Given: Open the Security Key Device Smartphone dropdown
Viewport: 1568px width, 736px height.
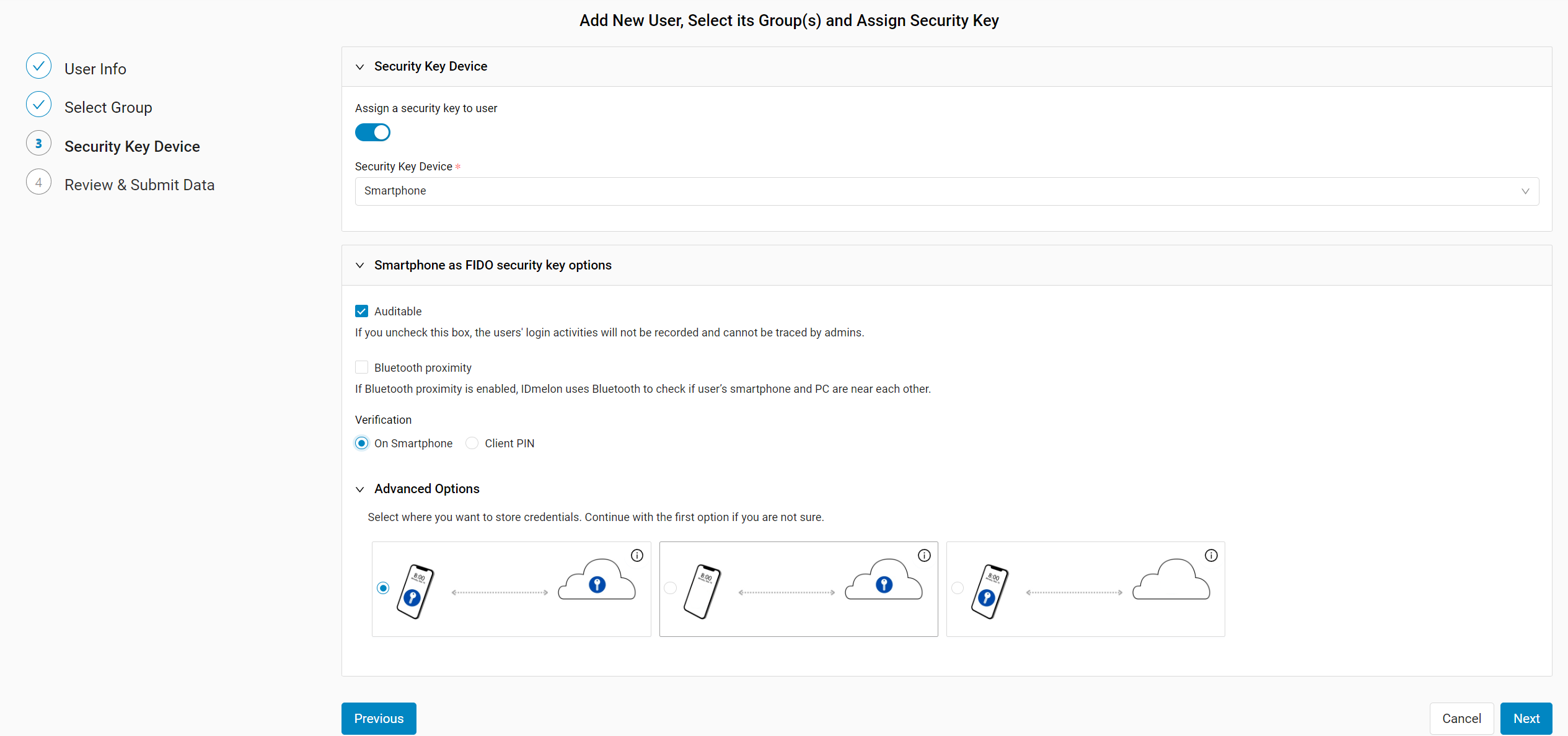Looking at the screenshot, I should (946, 191).
